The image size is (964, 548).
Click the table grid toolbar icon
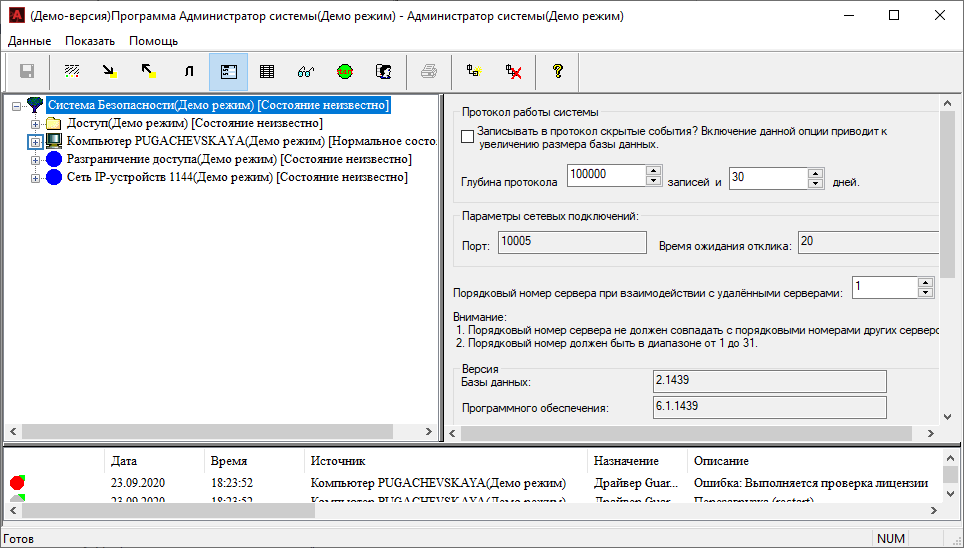(267, 71)
